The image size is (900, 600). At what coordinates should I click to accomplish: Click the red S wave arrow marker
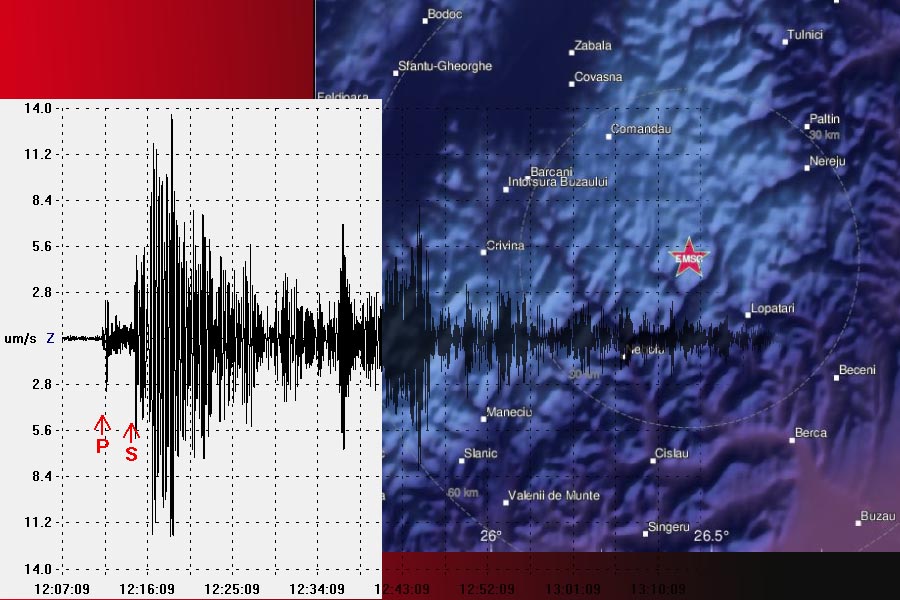pos(131,433)
